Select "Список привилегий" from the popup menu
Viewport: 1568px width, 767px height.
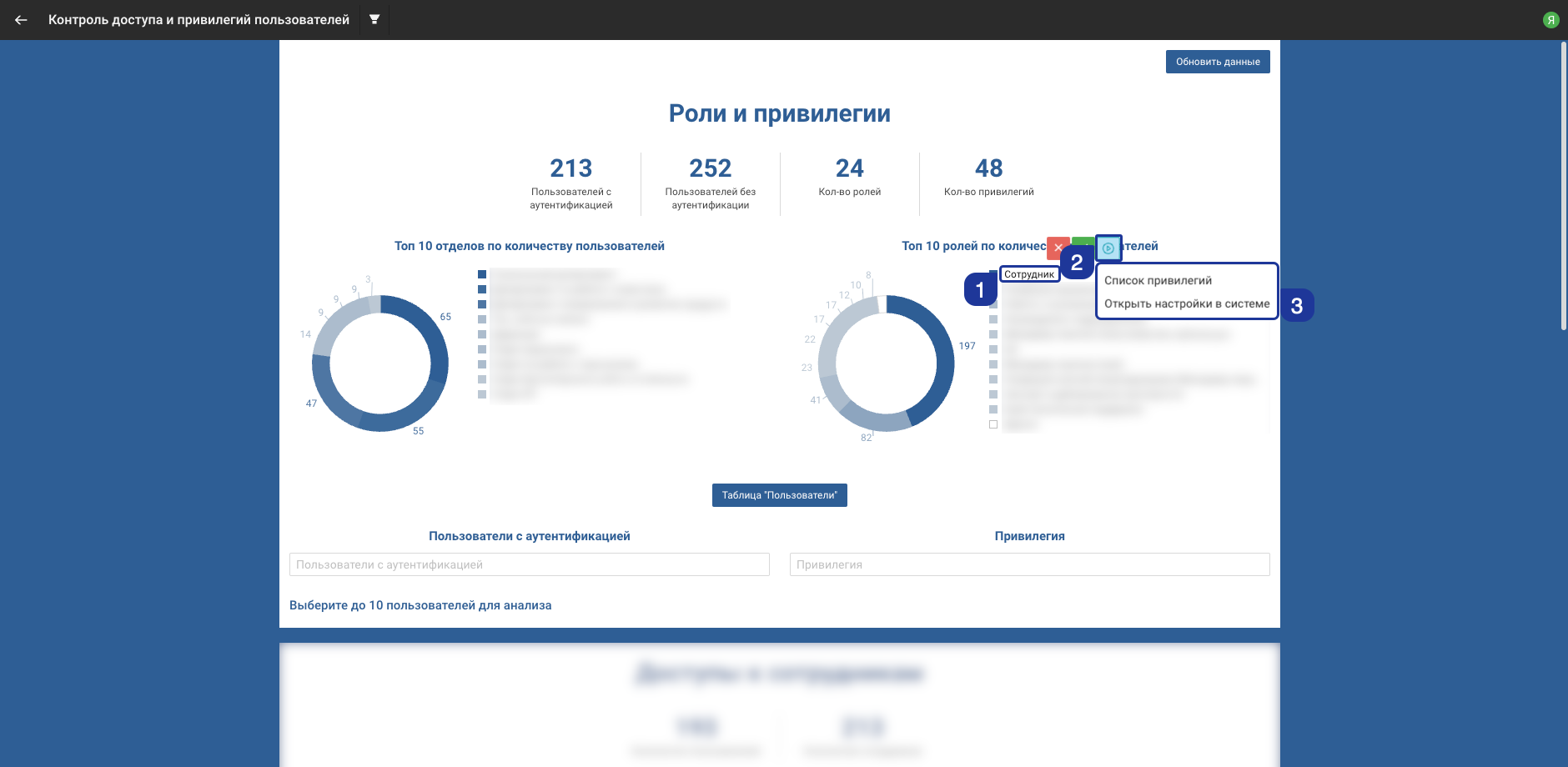point(1158,281)
